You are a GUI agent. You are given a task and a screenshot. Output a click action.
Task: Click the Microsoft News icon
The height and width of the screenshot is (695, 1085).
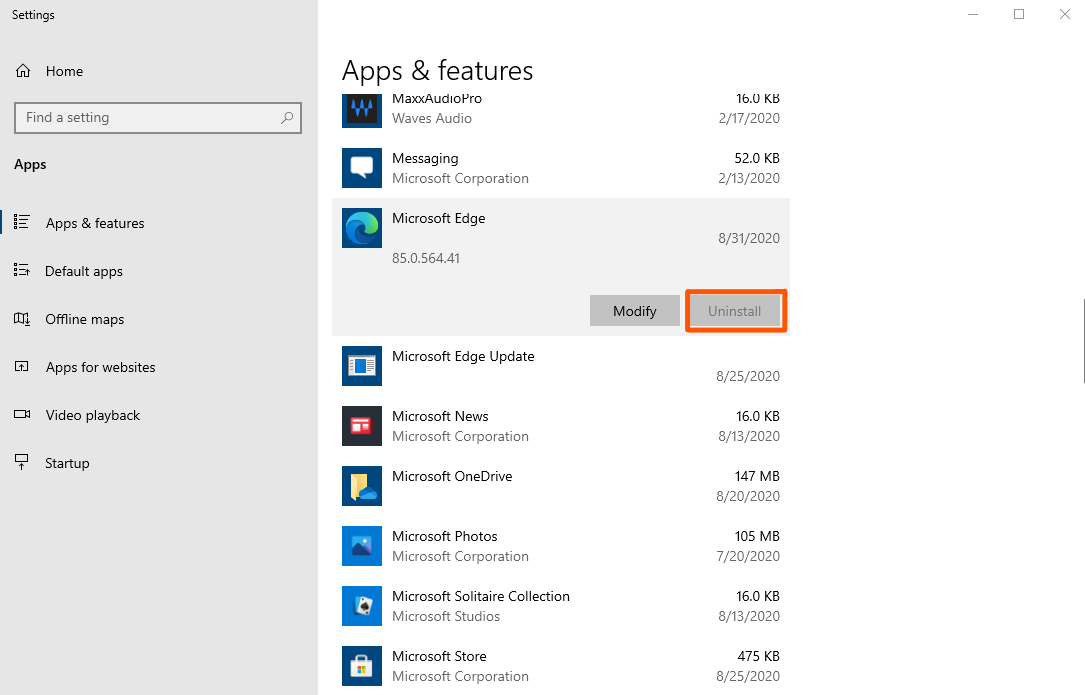click(362, 426)
